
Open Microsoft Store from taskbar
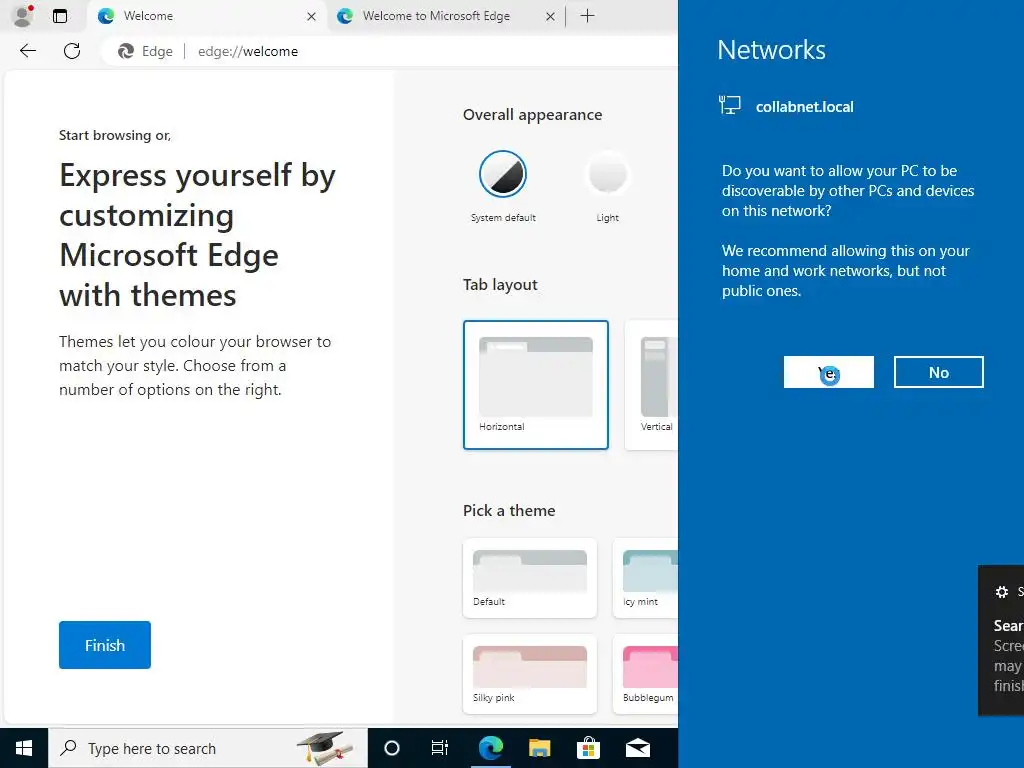point(588,748)
